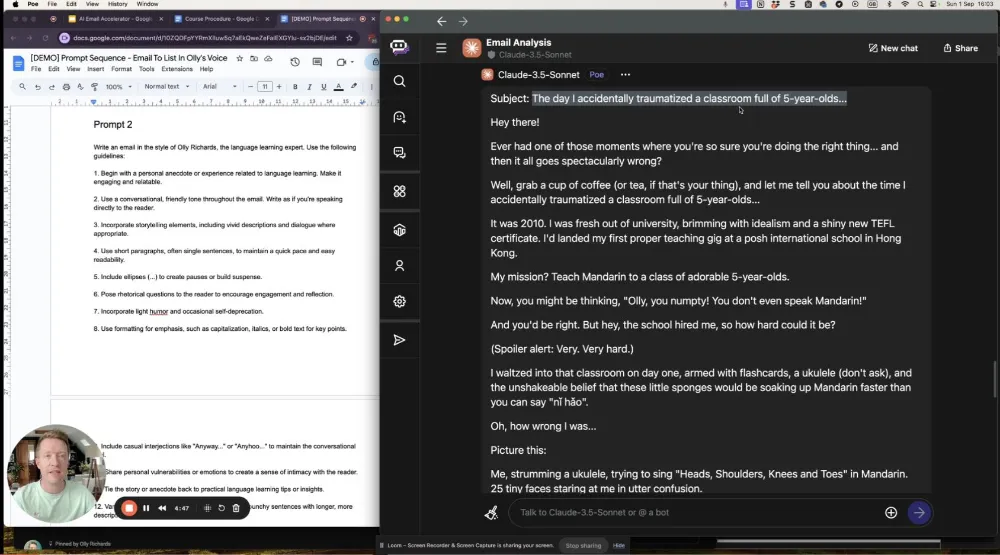Open the zoom 100% dropdown

pyautogui.click(x=117, y=87)
